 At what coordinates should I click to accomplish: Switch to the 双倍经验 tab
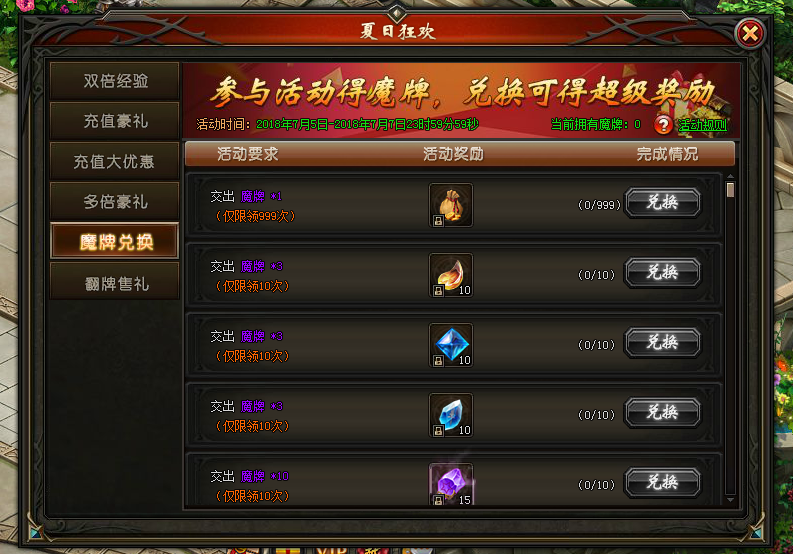[115, 81]
